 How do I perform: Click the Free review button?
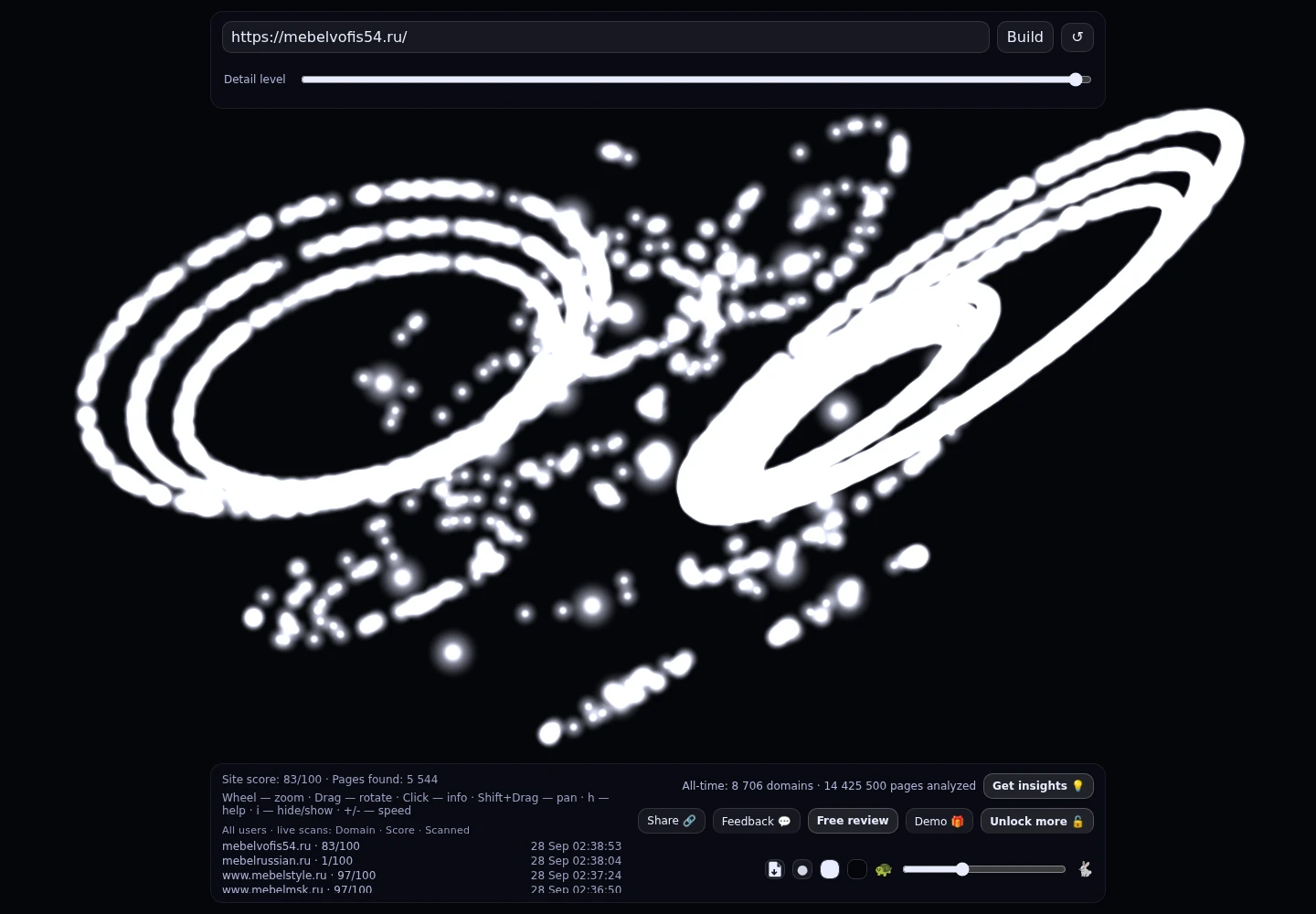[853, 821]
